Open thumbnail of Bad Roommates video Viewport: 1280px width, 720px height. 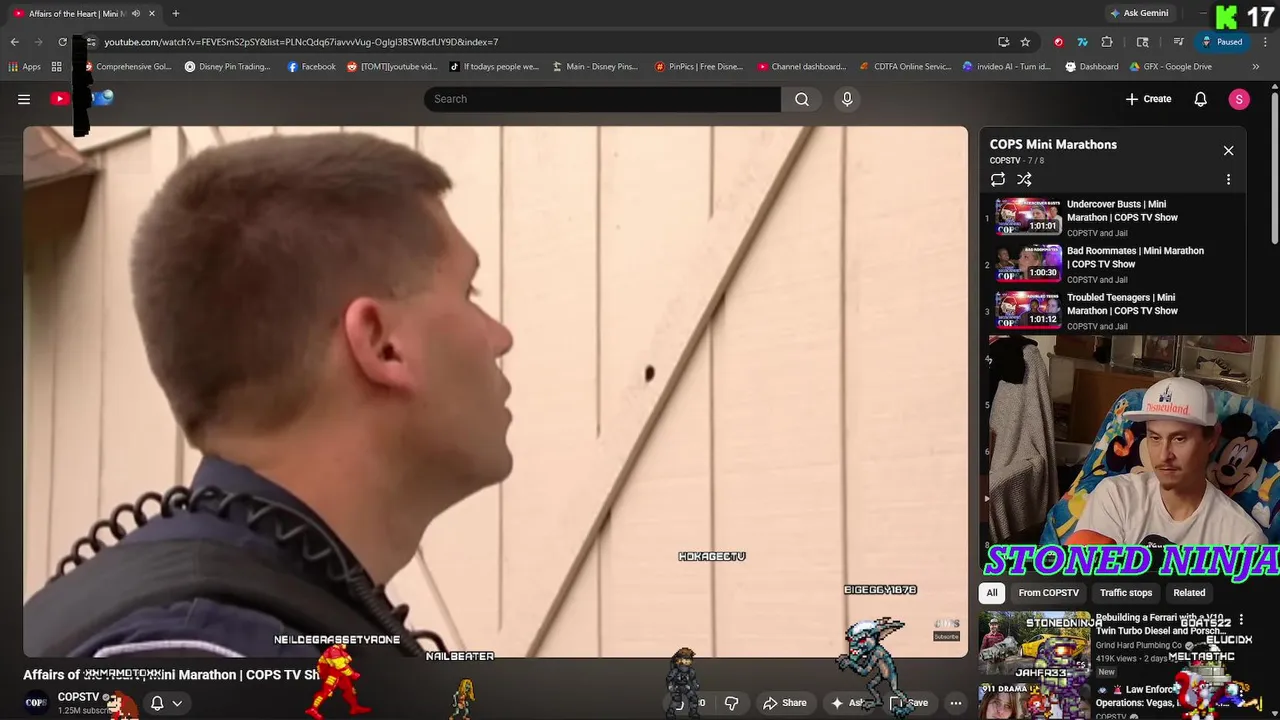1028,264
